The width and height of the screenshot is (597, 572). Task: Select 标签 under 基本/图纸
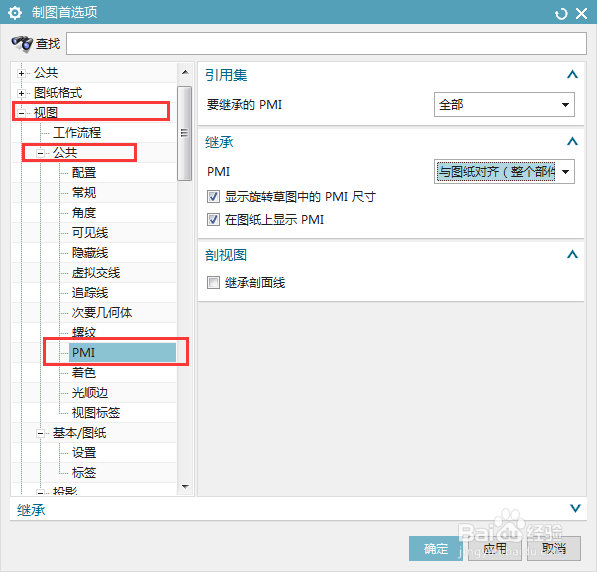tap(84, 473)
